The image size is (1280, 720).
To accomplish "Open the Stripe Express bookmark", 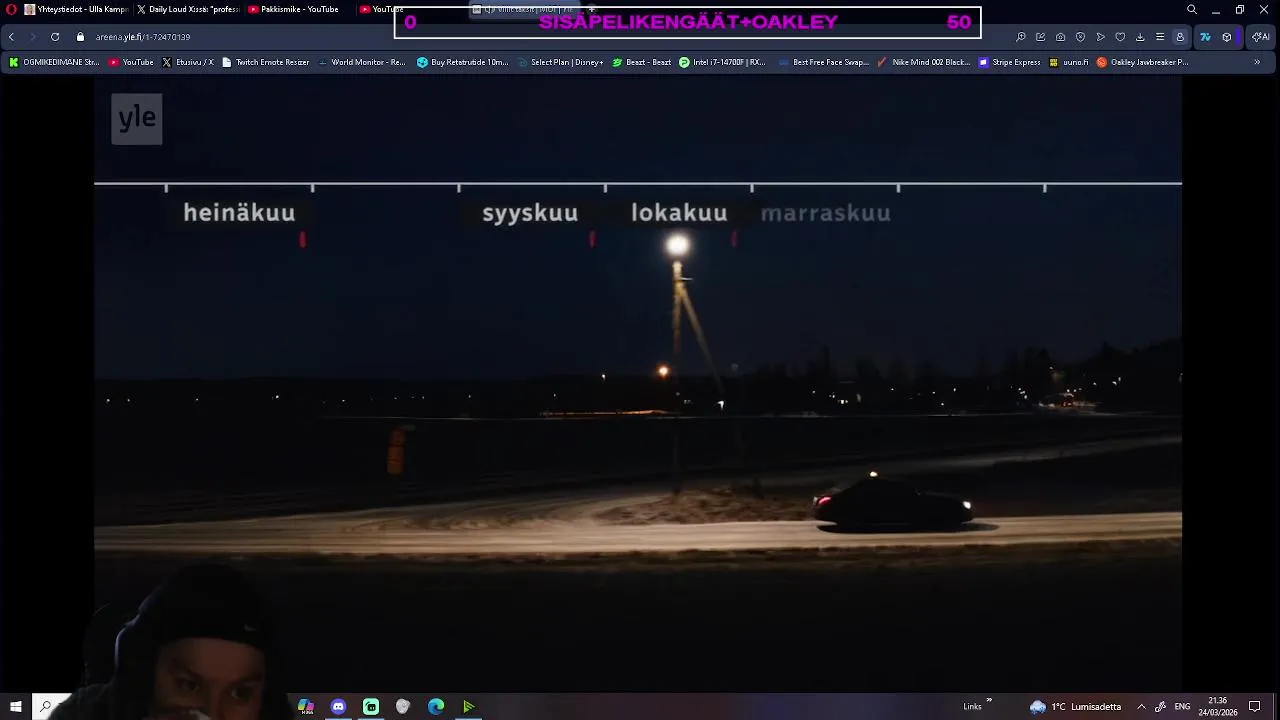I will tap(1009, 62).
